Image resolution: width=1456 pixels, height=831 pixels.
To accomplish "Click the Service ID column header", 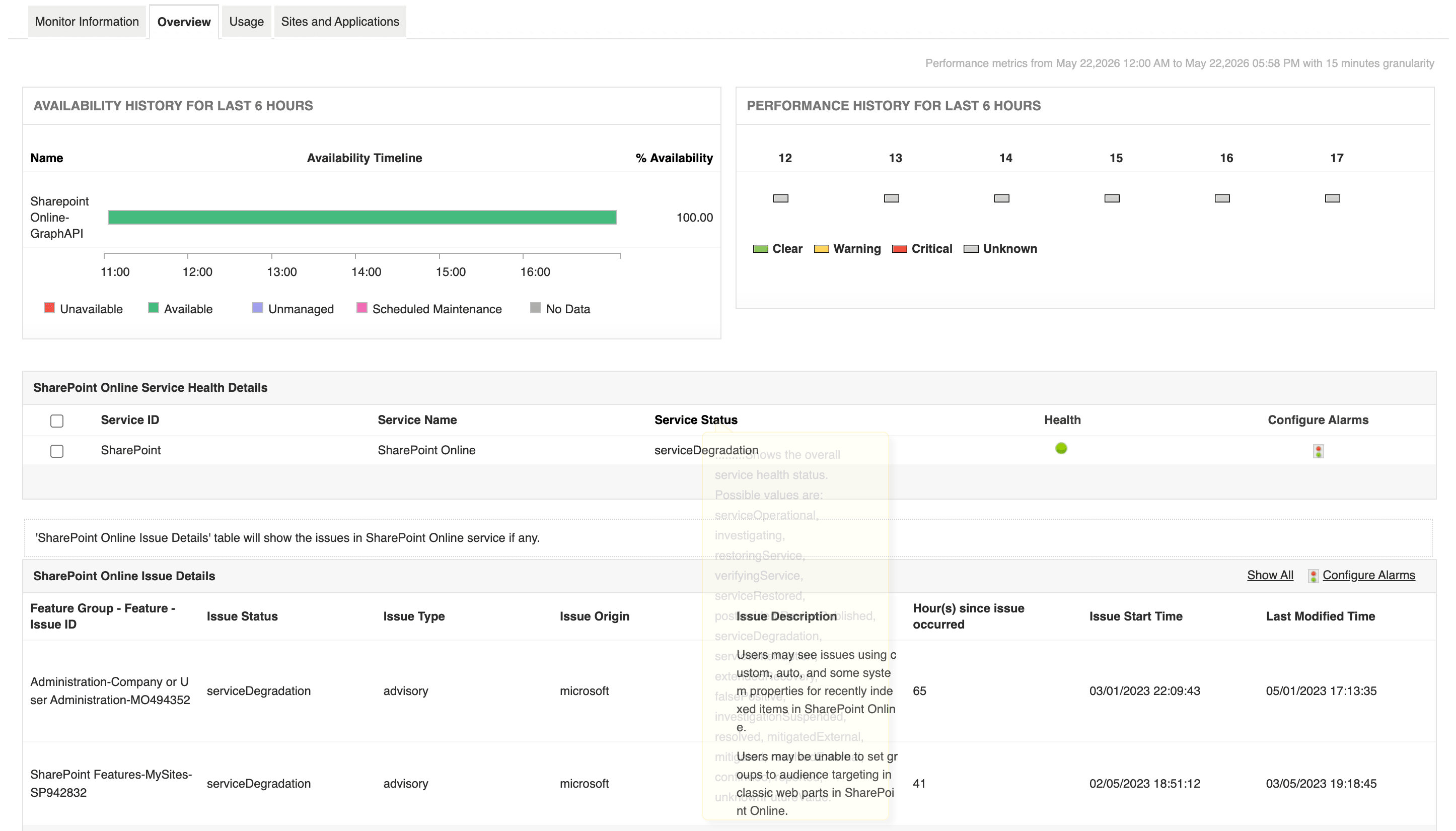I will (x=130, y=420).
